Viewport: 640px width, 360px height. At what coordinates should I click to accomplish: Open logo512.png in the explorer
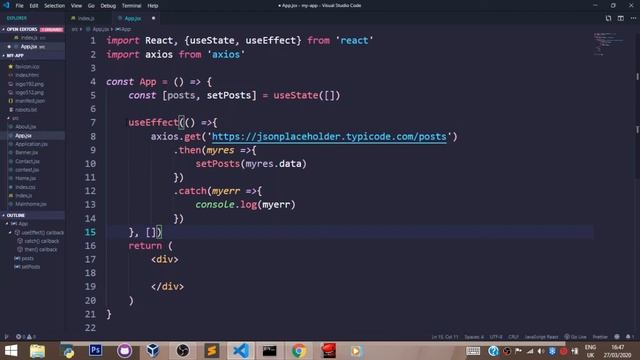pos(29,93)
